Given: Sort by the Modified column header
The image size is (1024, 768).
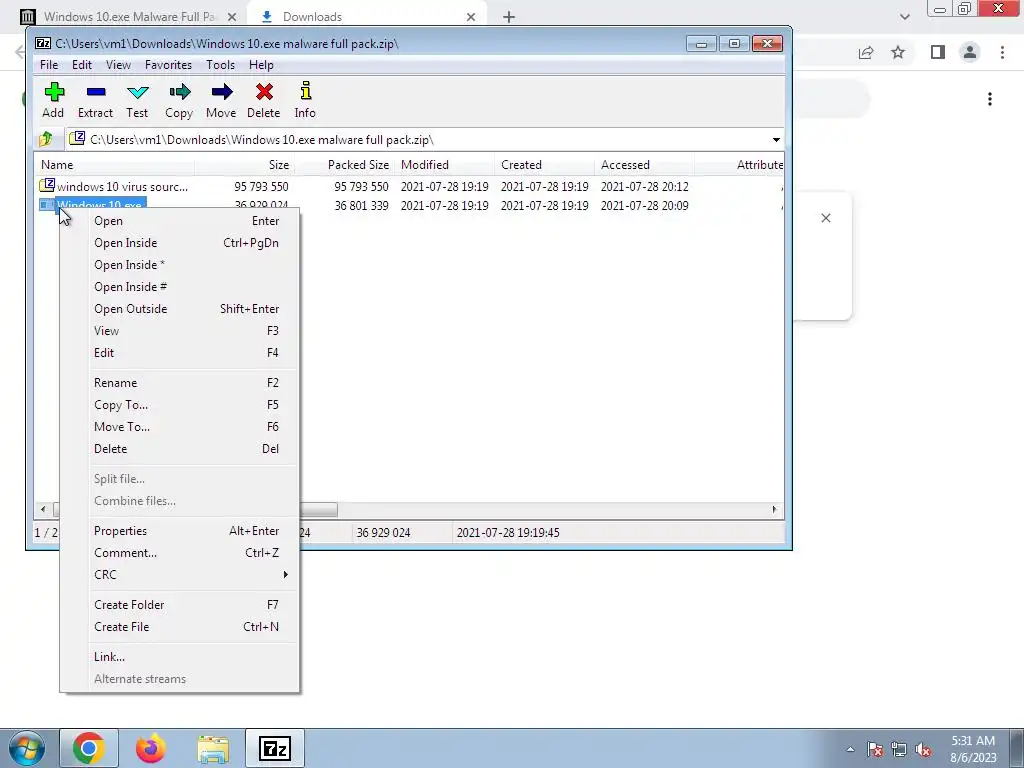Looking at the screenshot, I should pyautogui.click(x=444, y=165).
